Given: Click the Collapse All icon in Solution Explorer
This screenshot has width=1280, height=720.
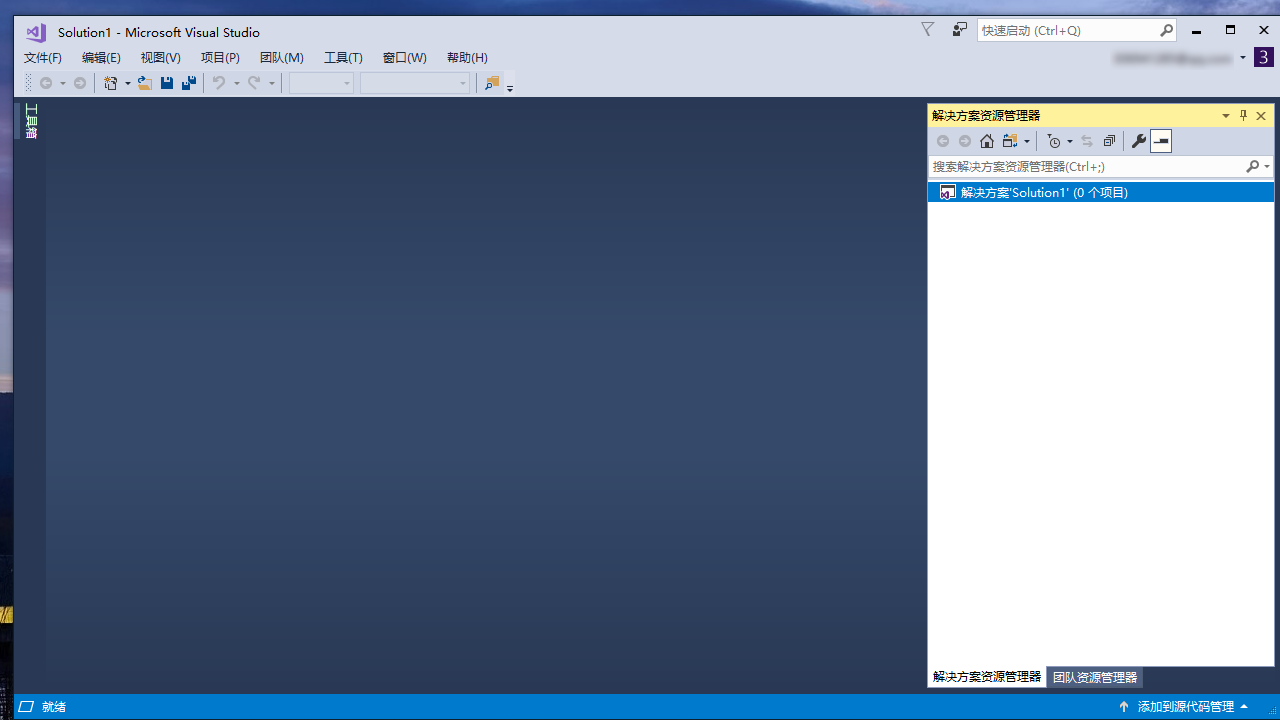Looking at the screenshot, I should (1109, 140).
